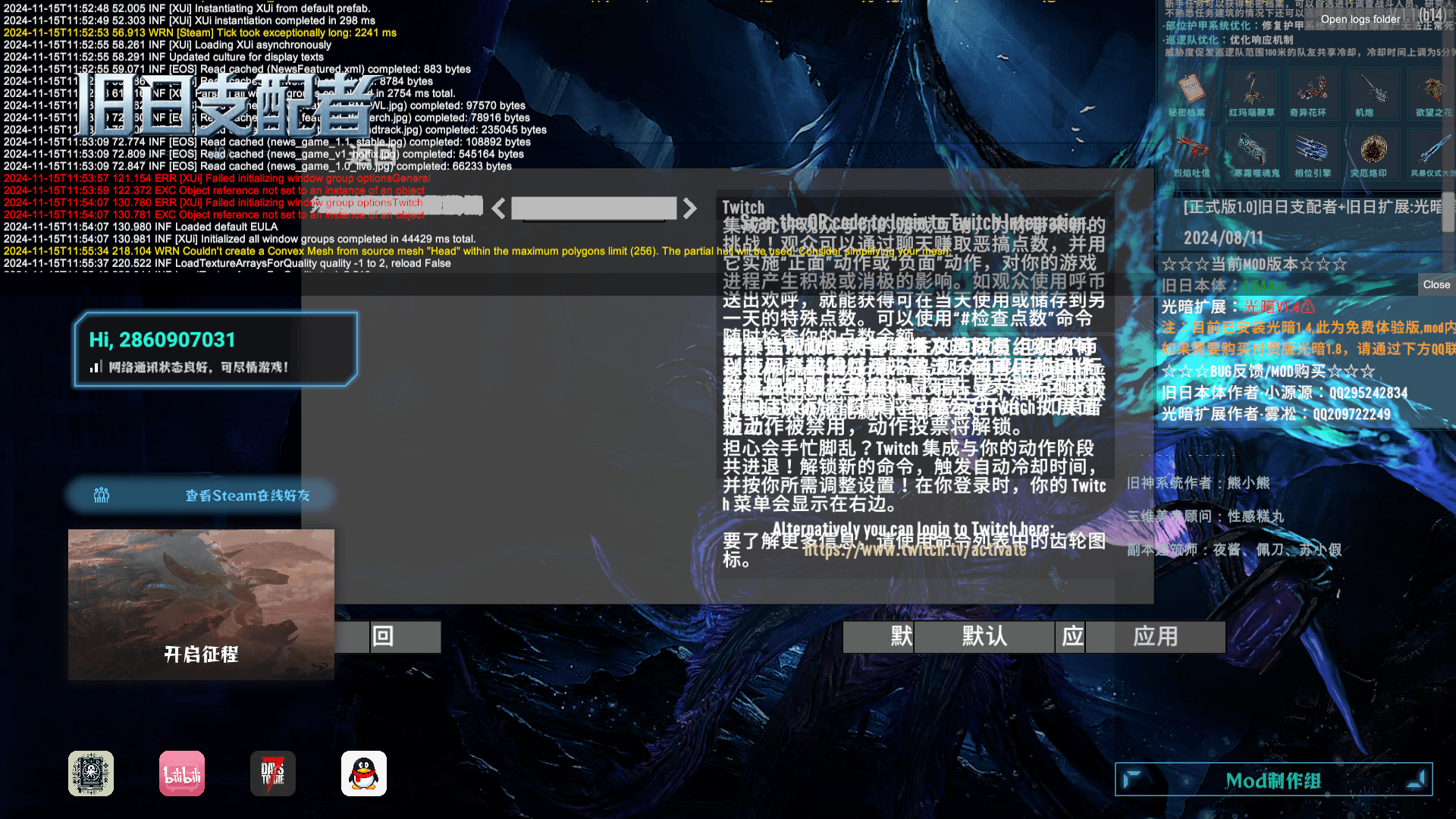Select the 奇异花环 wreath item icon
This screenshot has height=819, width=1456.
tap(1312, 89)
